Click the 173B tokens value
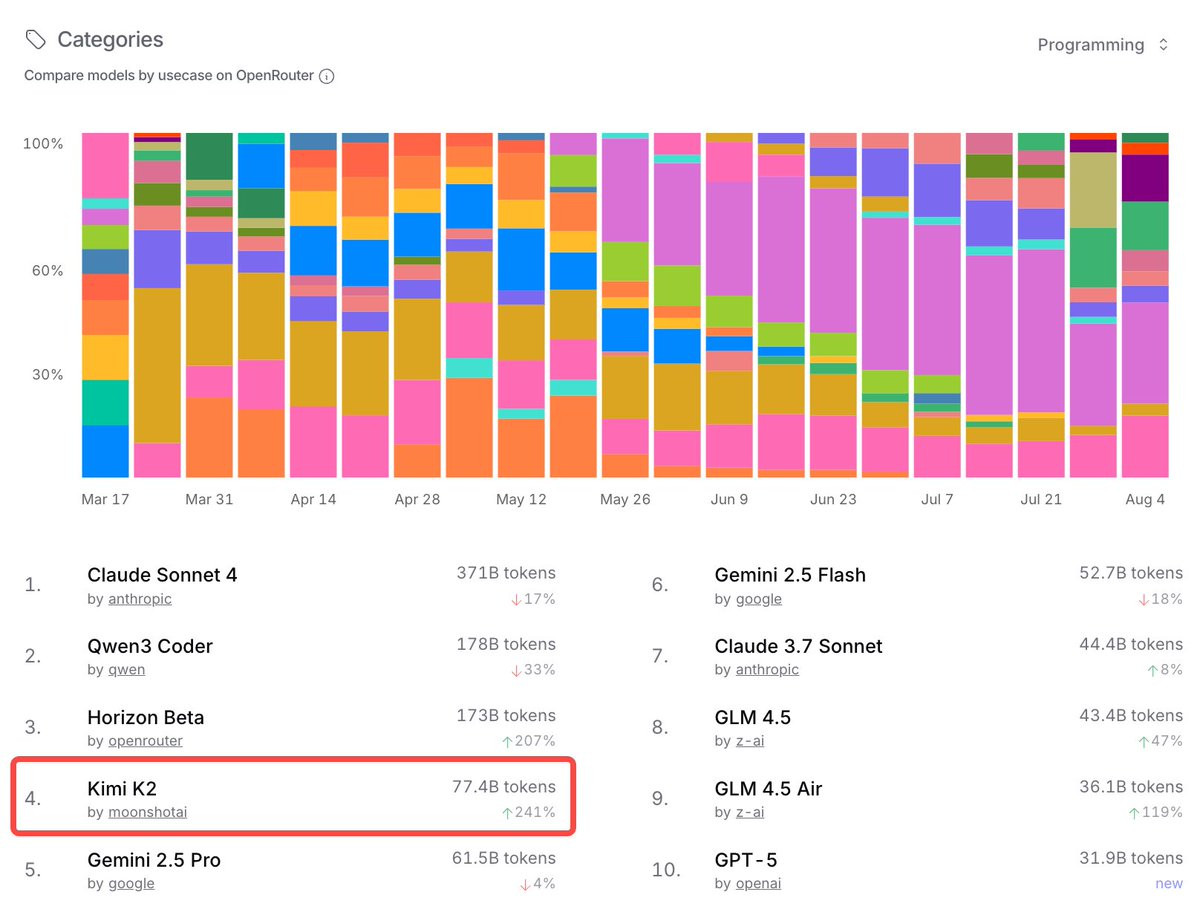The width and height of the screenshot is (1200, 915). pos(505,716)
